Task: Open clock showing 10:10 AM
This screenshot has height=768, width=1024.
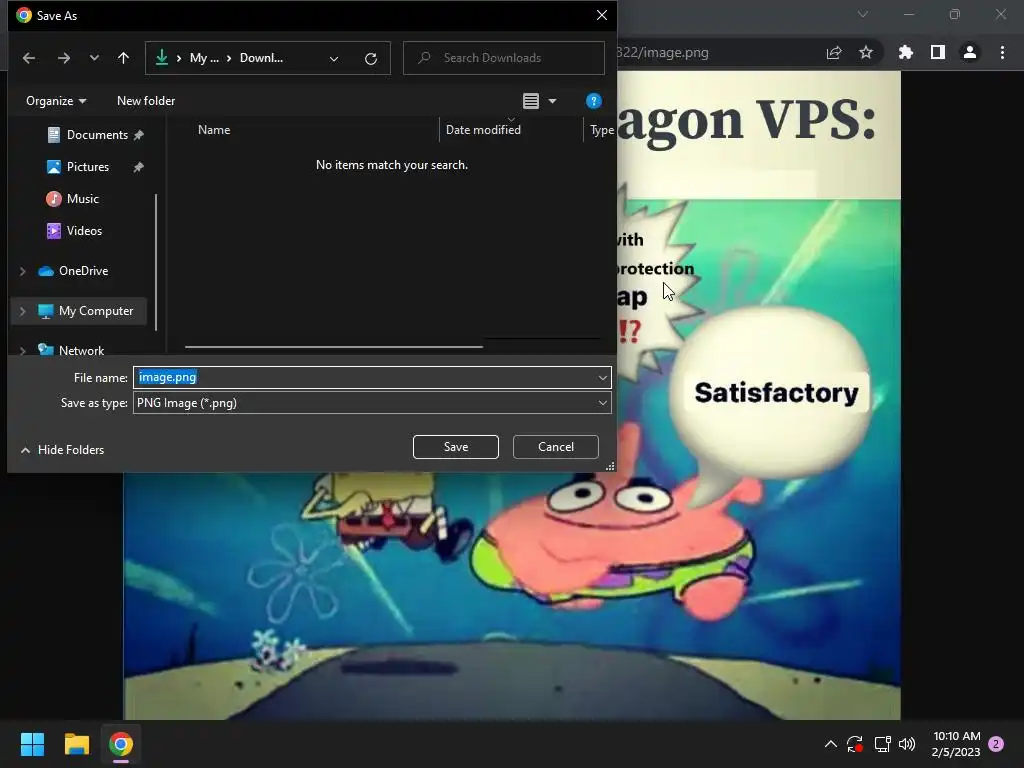Action: pyautogui.click(x=956, y=744)
